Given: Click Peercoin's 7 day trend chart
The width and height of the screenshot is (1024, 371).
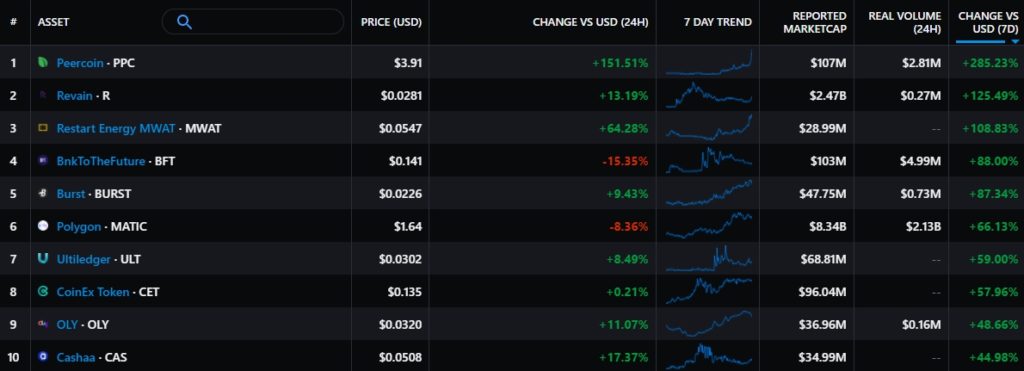Looking at the screenshot, I should coord(709,62).
